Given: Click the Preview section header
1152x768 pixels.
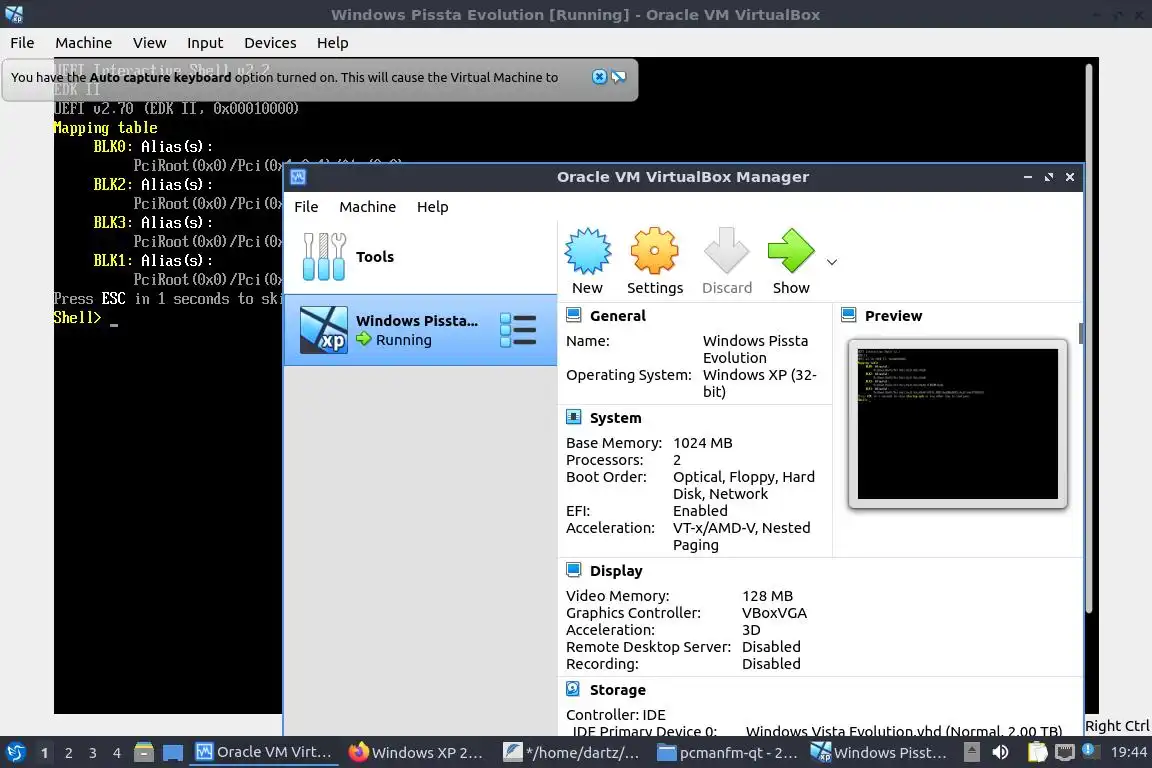Looking at the screenshot, I should 893,316.
